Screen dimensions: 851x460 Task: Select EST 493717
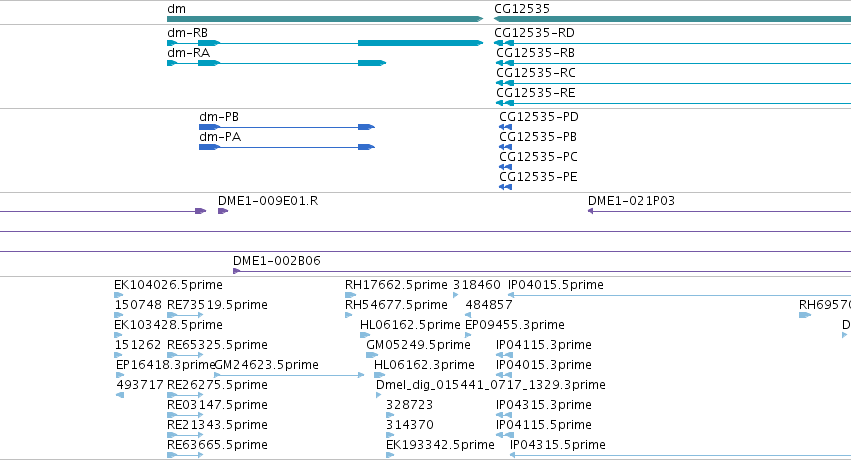coord(140,385)
